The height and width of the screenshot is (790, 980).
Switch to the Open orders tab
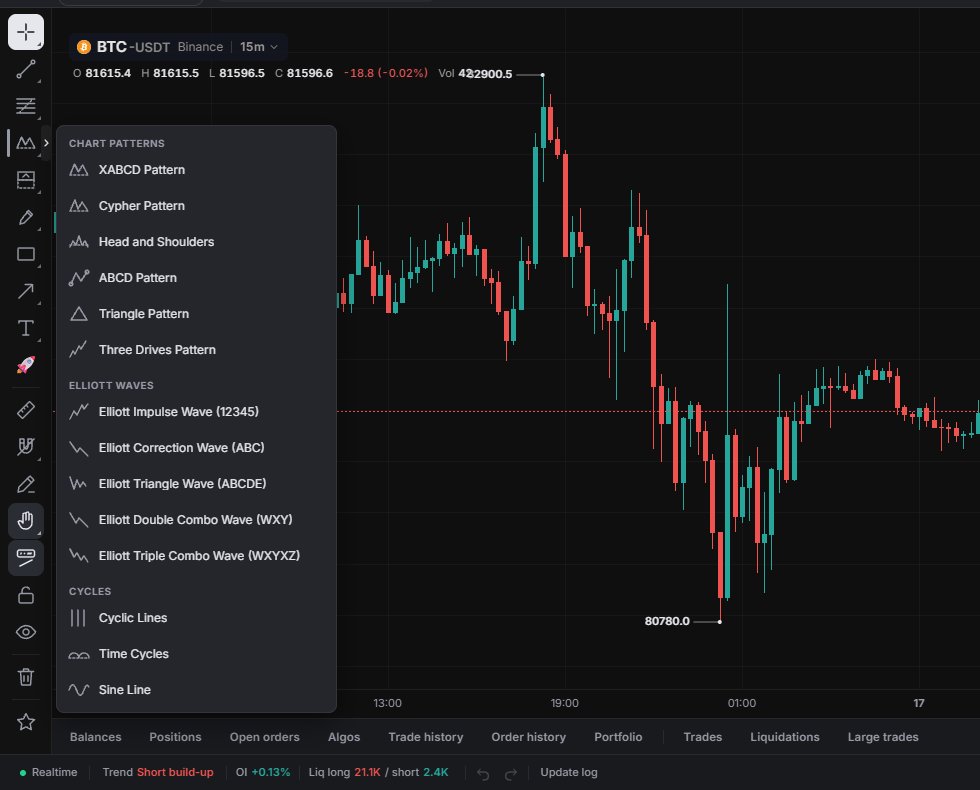click(x=264, y=737)
